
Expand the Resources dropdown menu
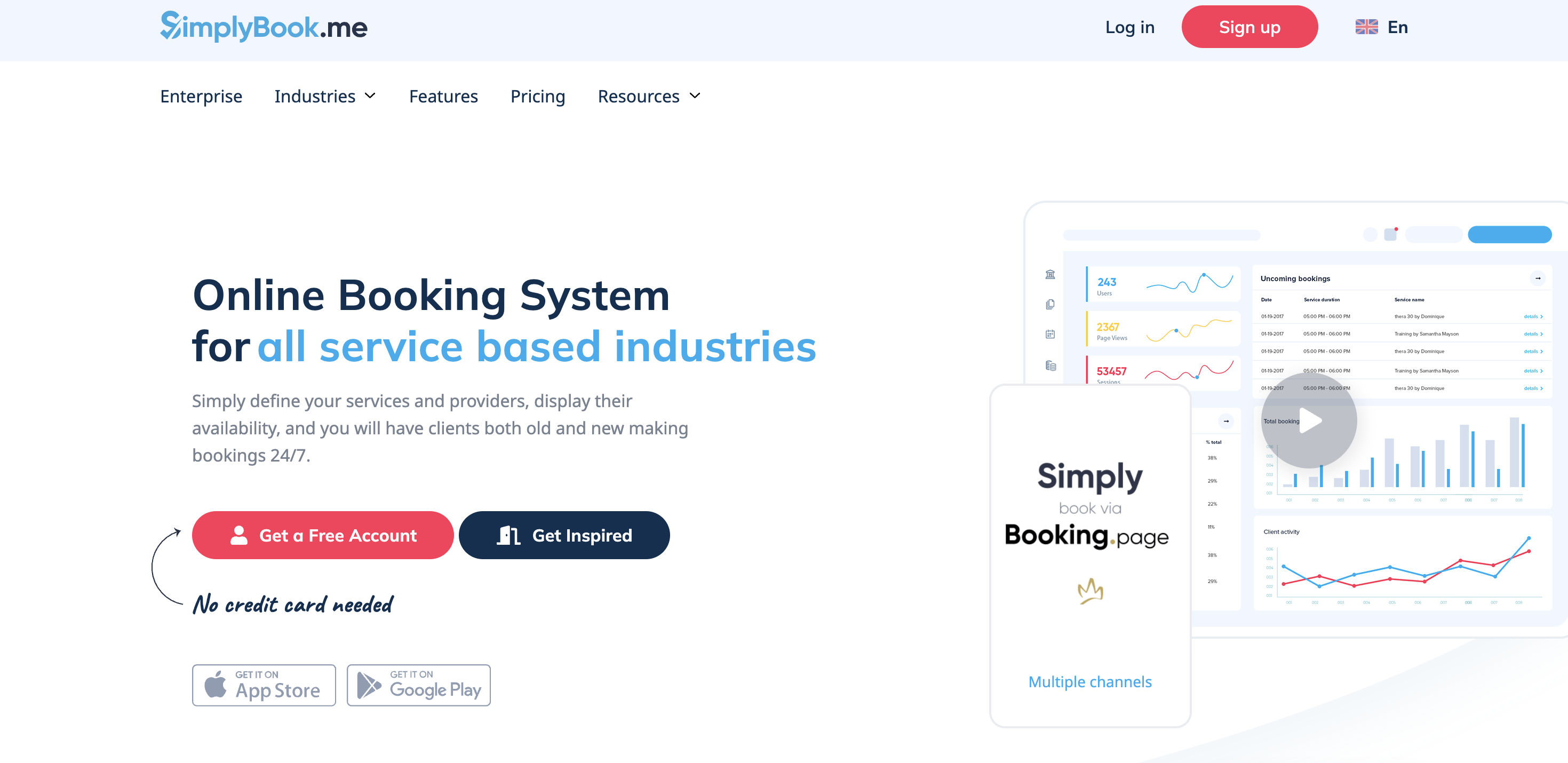tap(649, 96)
